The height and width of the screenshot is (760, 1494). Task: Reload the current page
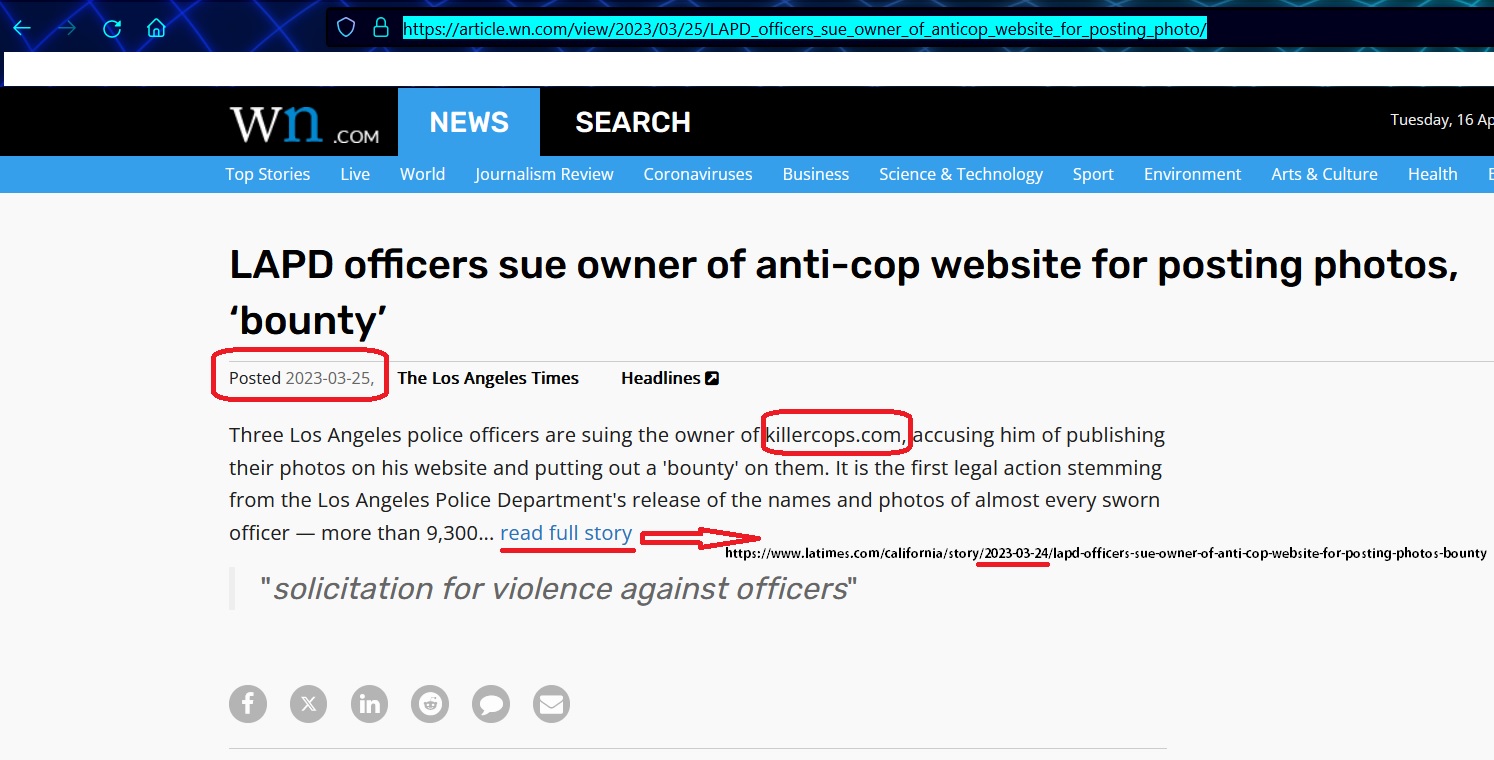(x=112, y=28)
